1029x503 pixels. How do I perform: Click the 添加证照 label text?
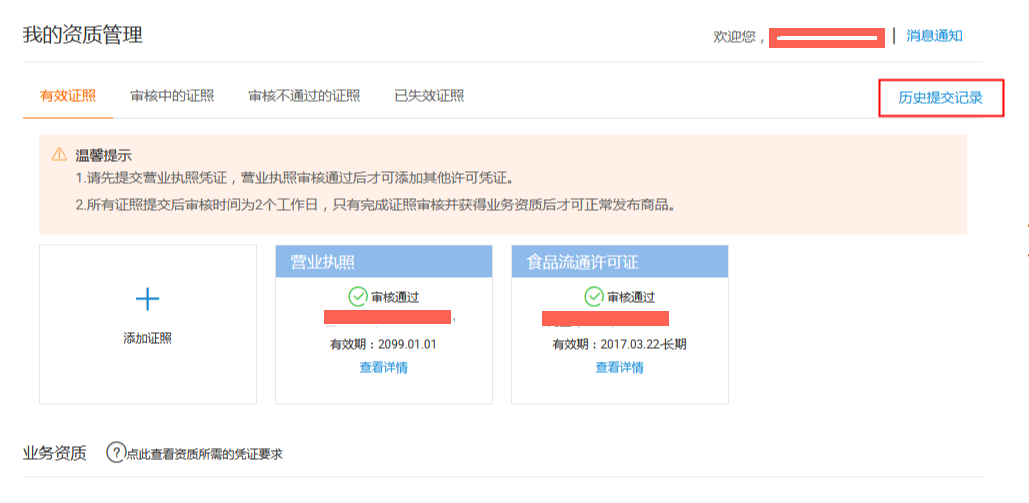pyautogui.click(x=147, y=338)
